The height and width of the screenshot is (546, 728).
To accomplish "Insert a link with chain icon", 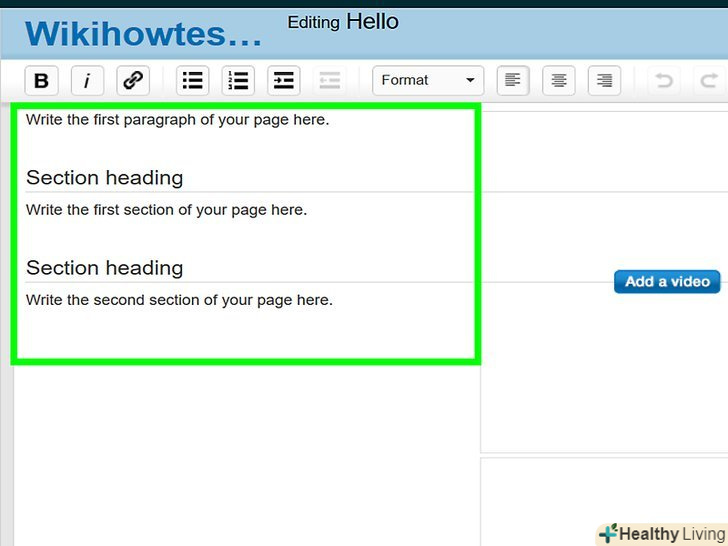I will pyautogui.click(x=133, y=81).
